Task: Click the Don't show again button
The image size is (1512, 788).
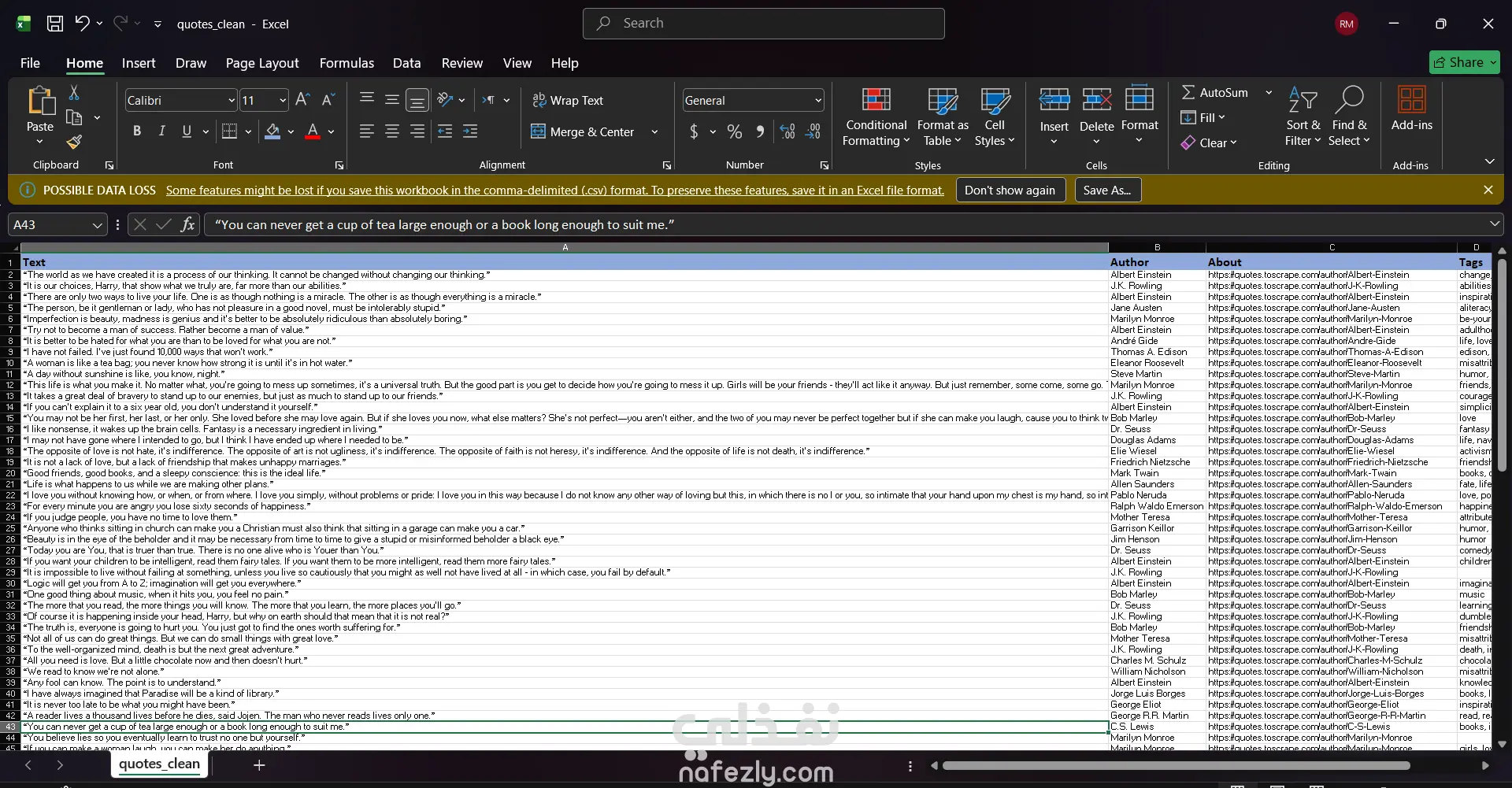Action: tap(1010, 190)
